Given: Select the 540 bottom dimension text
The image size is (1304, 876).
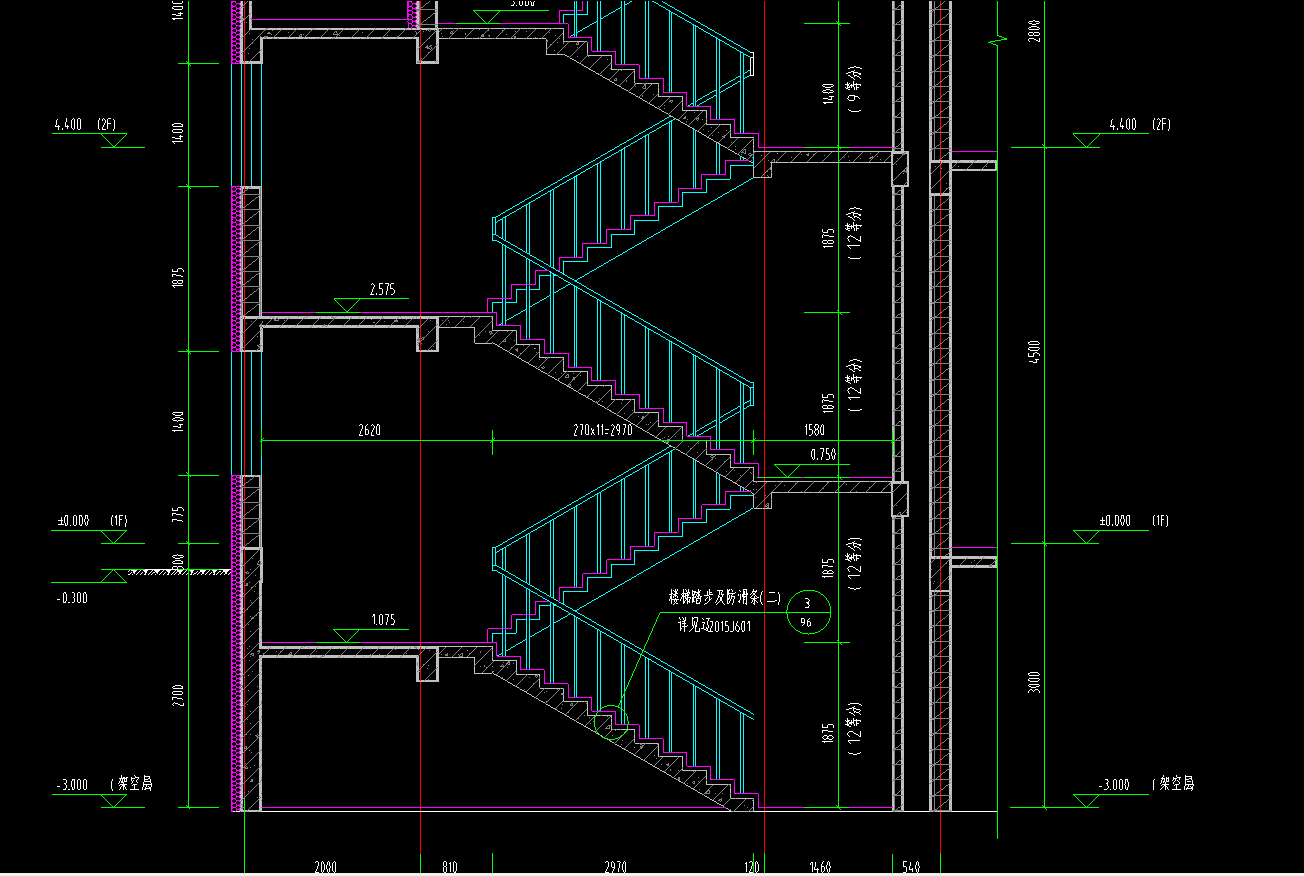Looking at the screenshot, I should pos(911,867).
